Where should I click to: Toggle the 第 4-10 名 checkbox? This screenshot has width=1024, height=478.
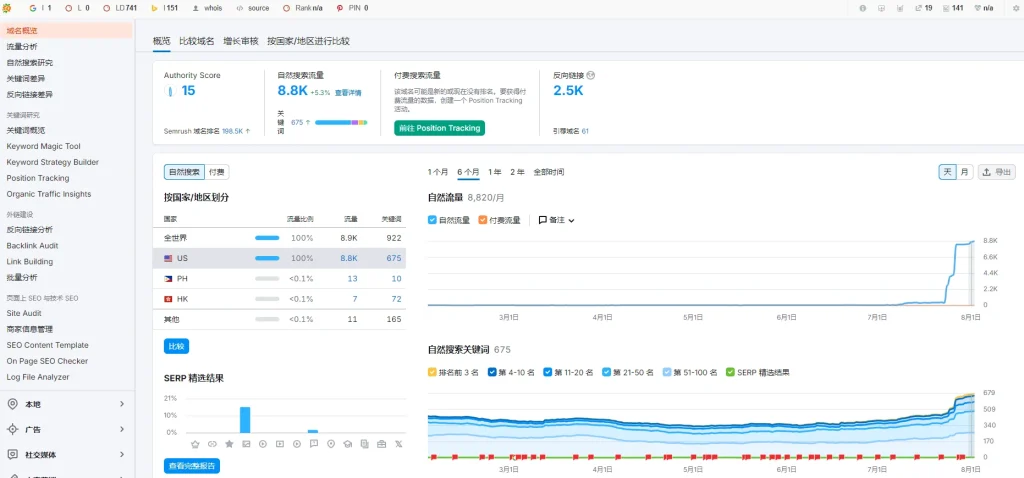(x=492, y=372)
